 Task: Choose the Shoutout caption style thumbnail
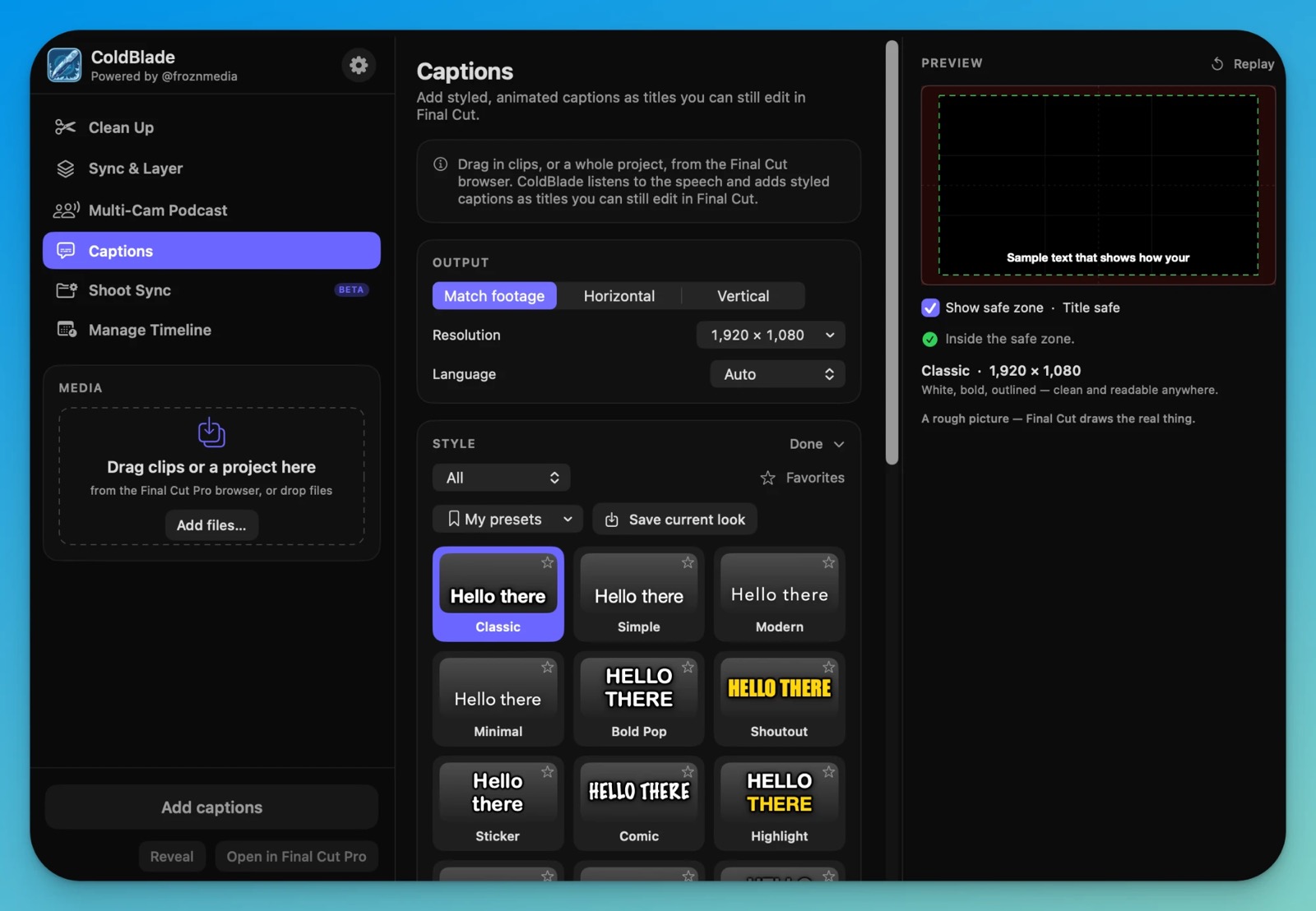click(779, 699)
